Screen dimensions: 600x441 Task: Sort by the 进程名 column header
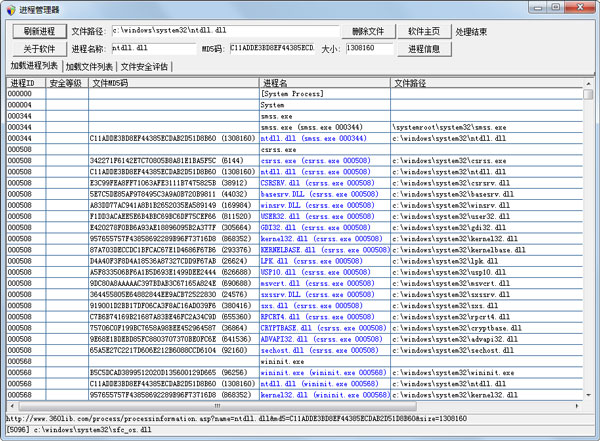coord(325,83)
